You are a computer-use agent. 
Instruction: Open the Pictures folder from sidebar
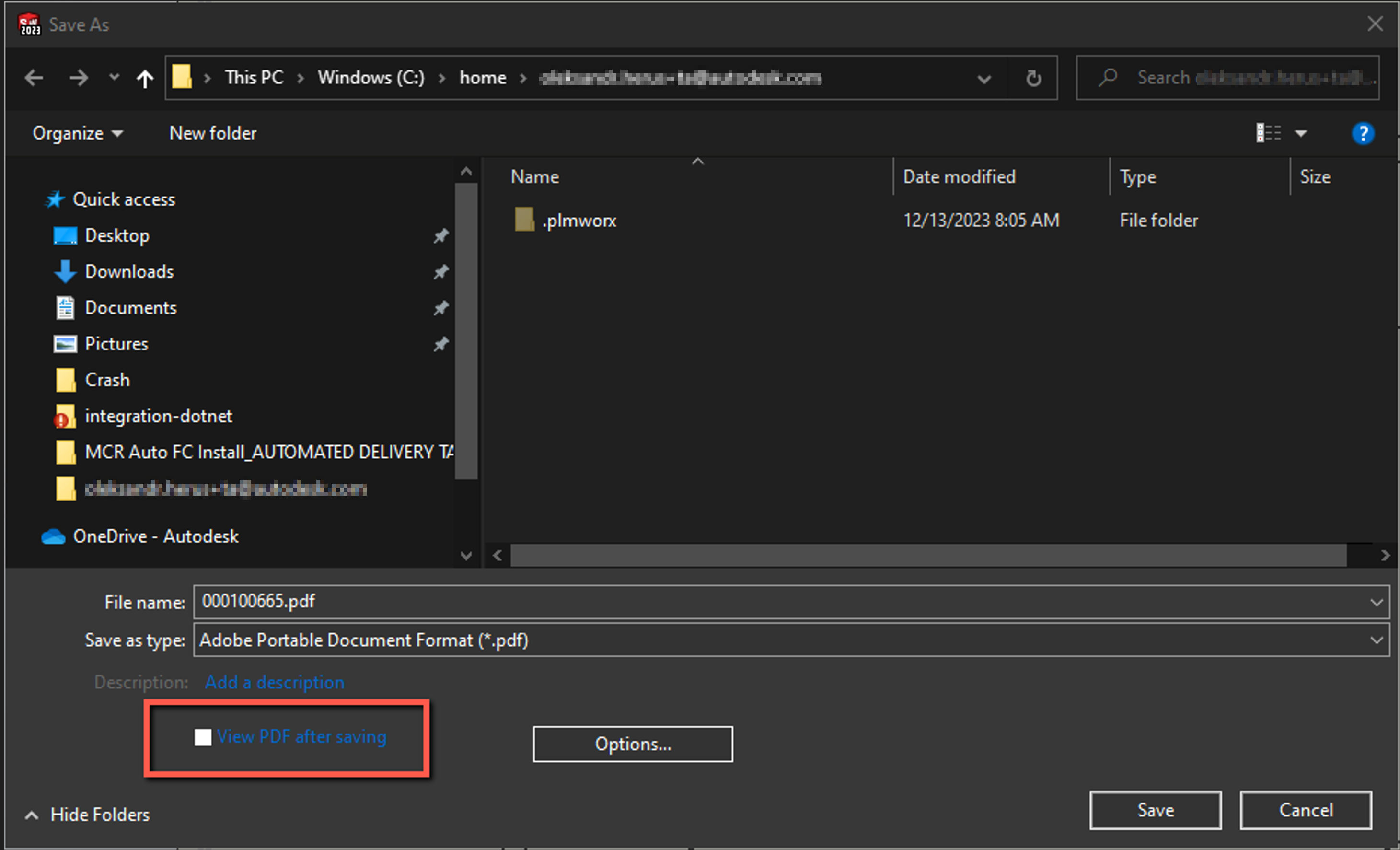tap(116, 344)
